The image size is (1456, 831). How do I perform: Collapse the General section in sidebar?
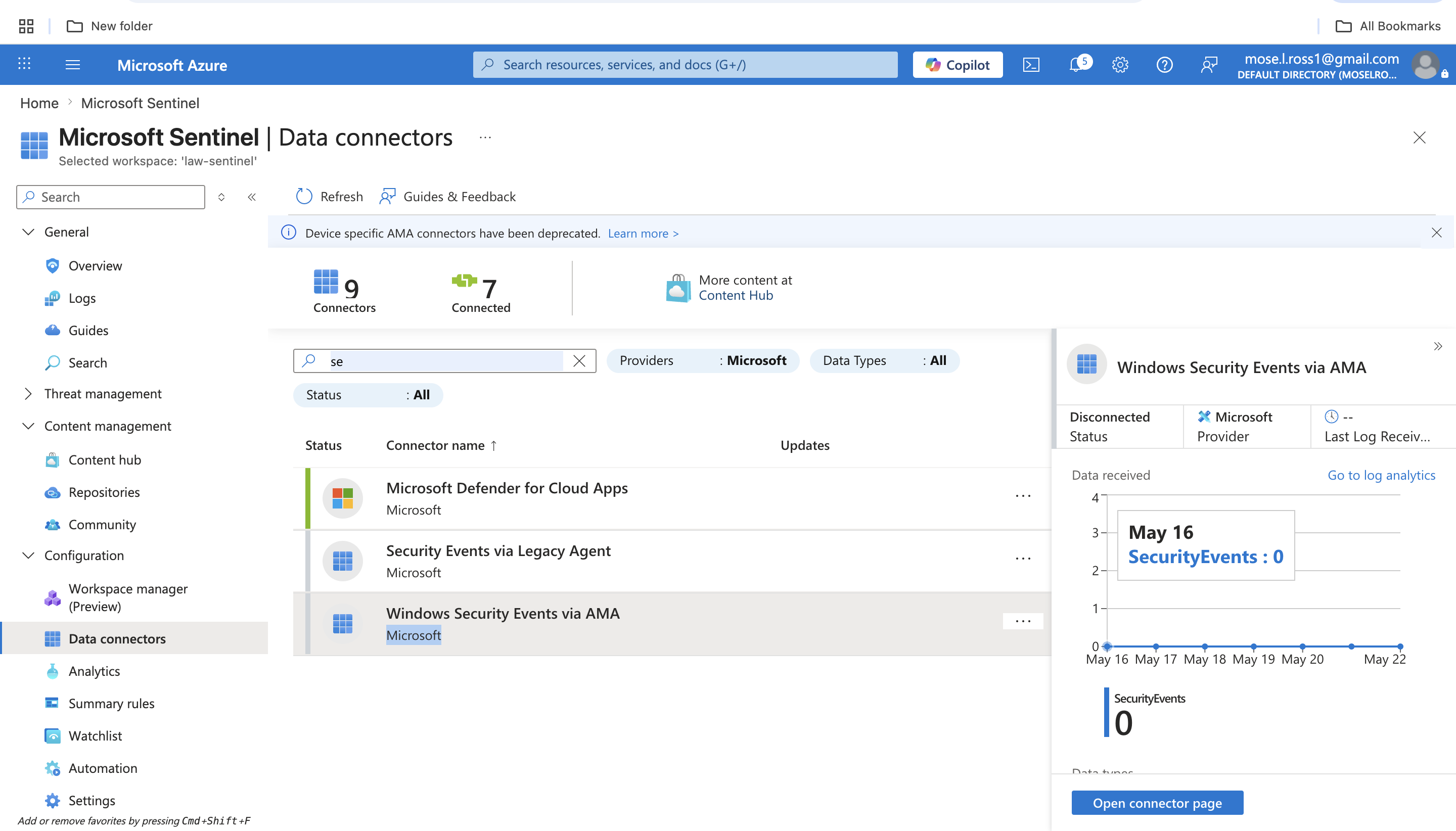tap(28, 232)
